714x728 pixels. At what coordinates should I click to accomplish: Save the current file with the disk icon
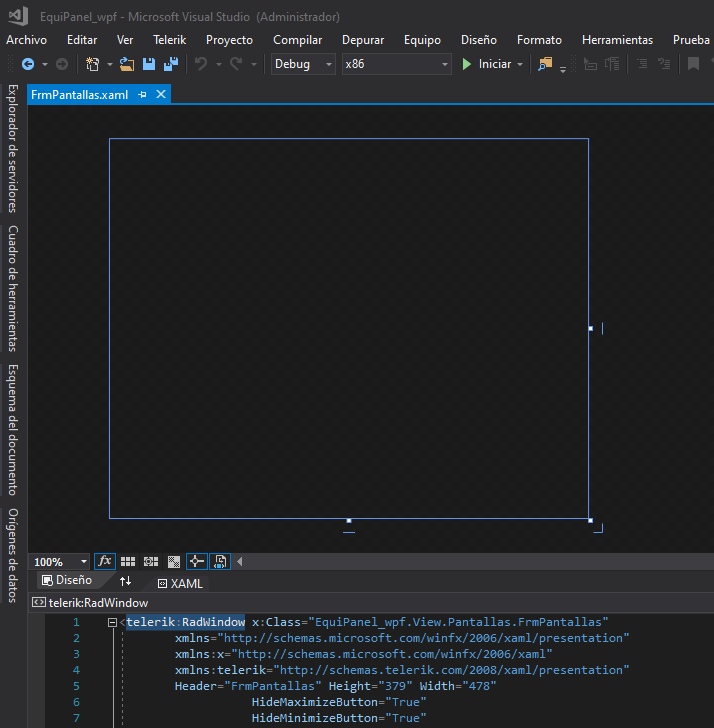pos(149,64)
